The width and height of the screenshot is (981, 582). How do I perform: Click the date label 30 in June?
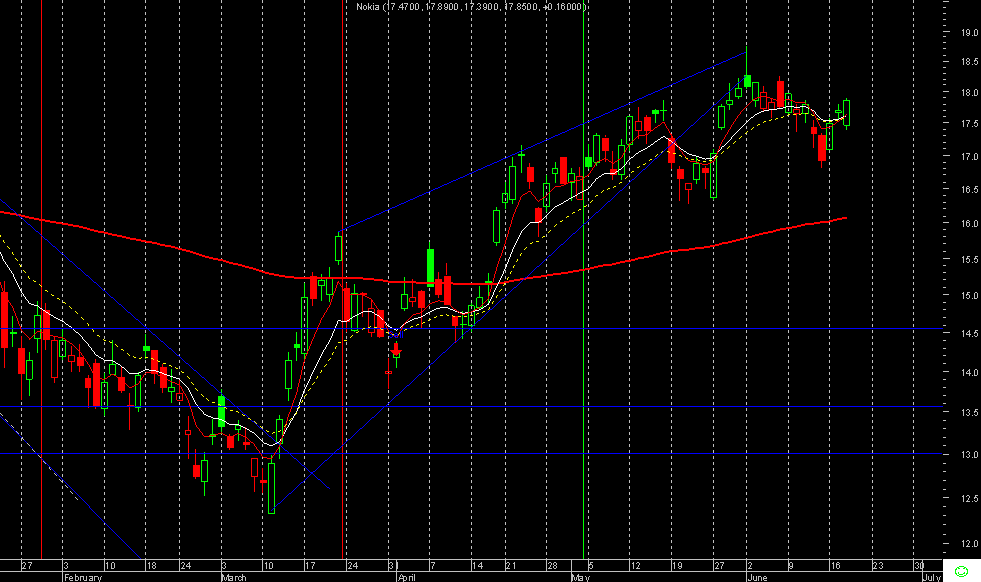[919, 566]
